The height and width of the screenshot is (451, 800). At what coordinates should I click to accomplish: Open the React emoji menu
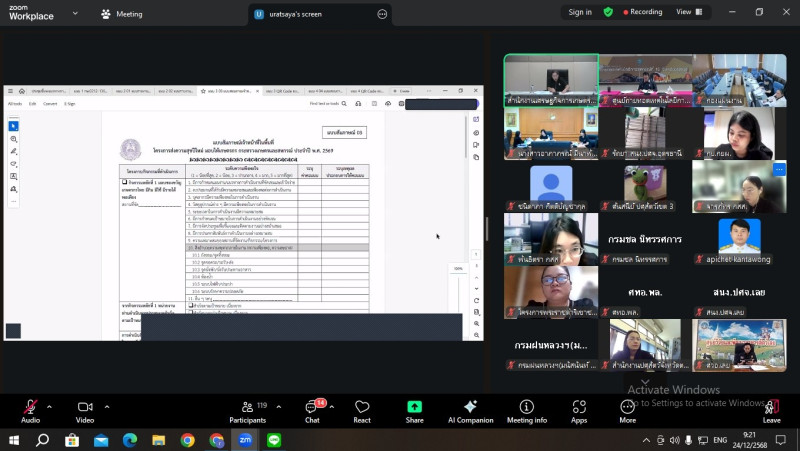tap(362, 410)
